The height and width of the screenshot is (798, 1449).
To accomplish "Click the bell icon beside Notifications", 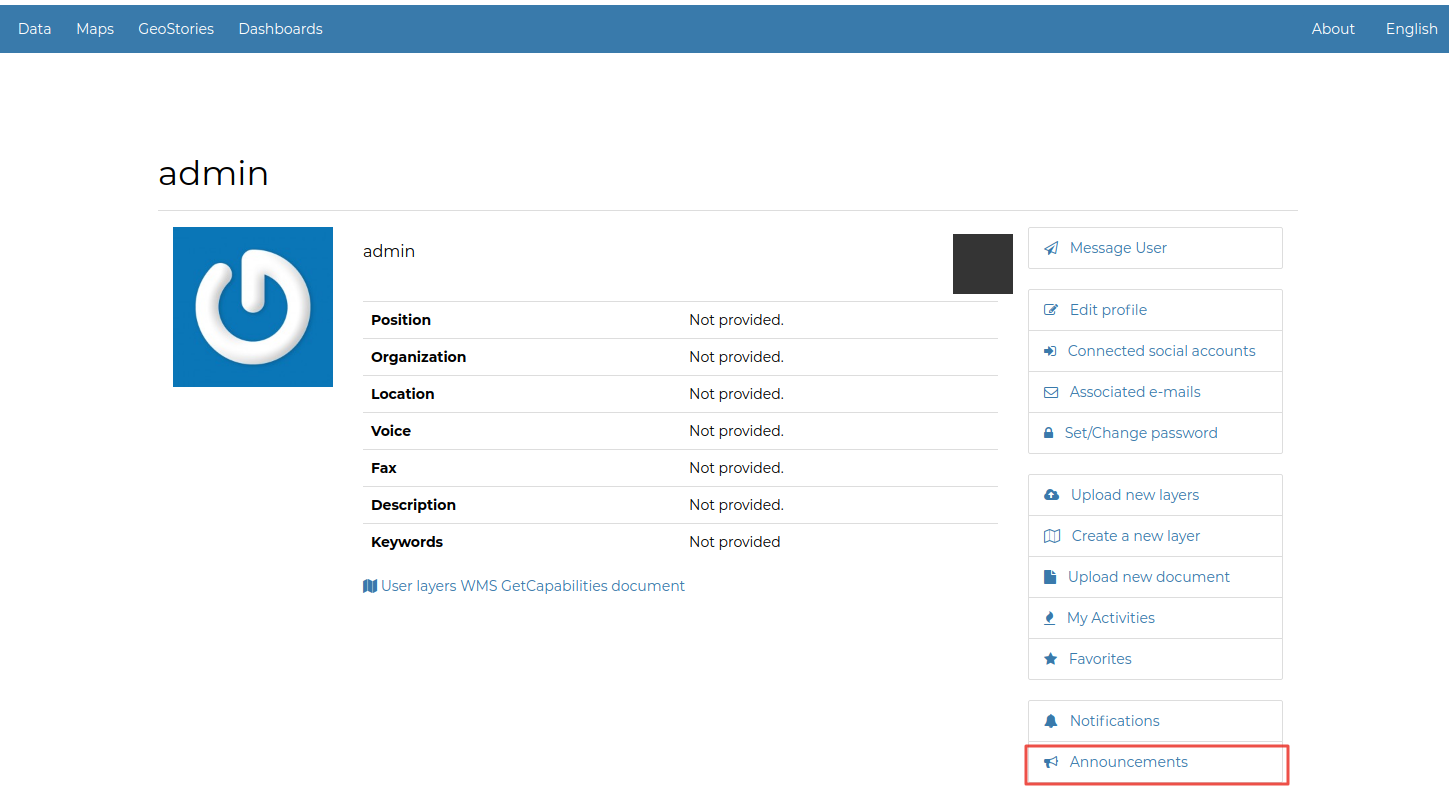I will [1051, 721].
